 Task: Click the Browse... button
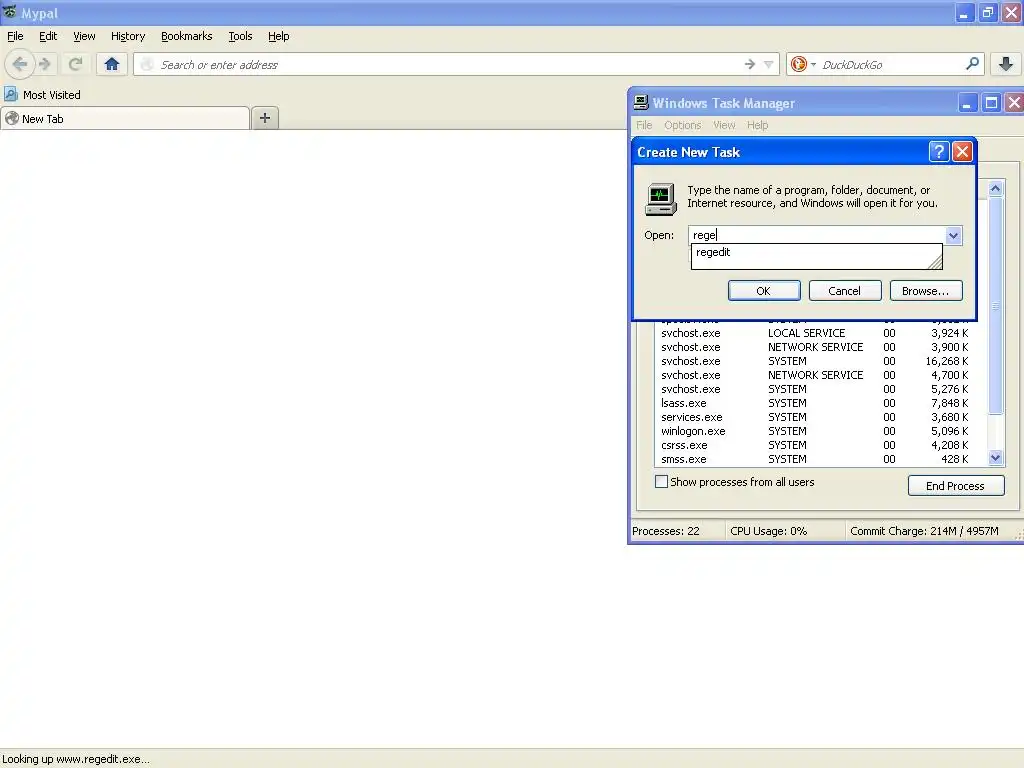[926, 291]
